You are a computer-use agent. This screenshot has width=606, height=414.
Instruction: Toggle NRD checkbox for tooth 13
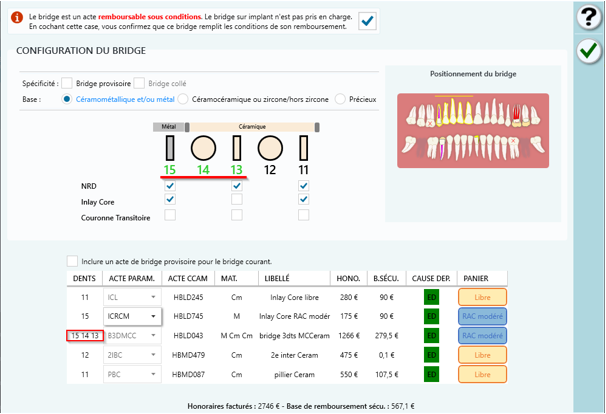click(237, 186)
